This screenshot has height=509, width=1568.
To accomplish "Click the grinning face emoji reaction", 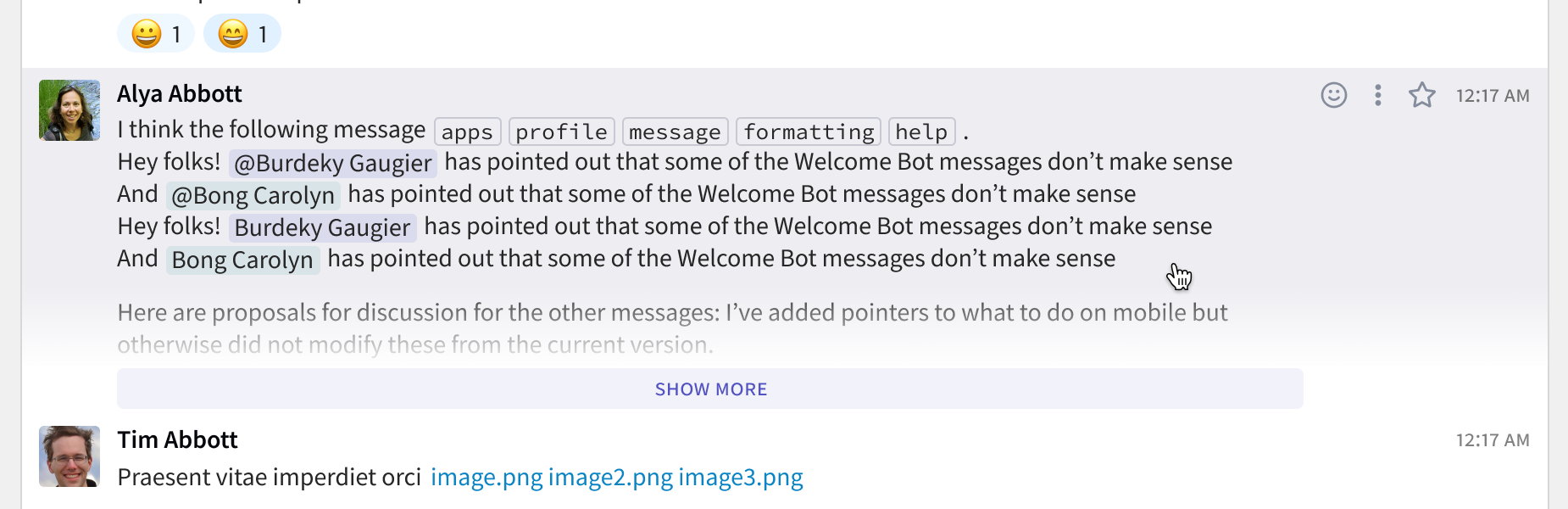I will 155,34.
